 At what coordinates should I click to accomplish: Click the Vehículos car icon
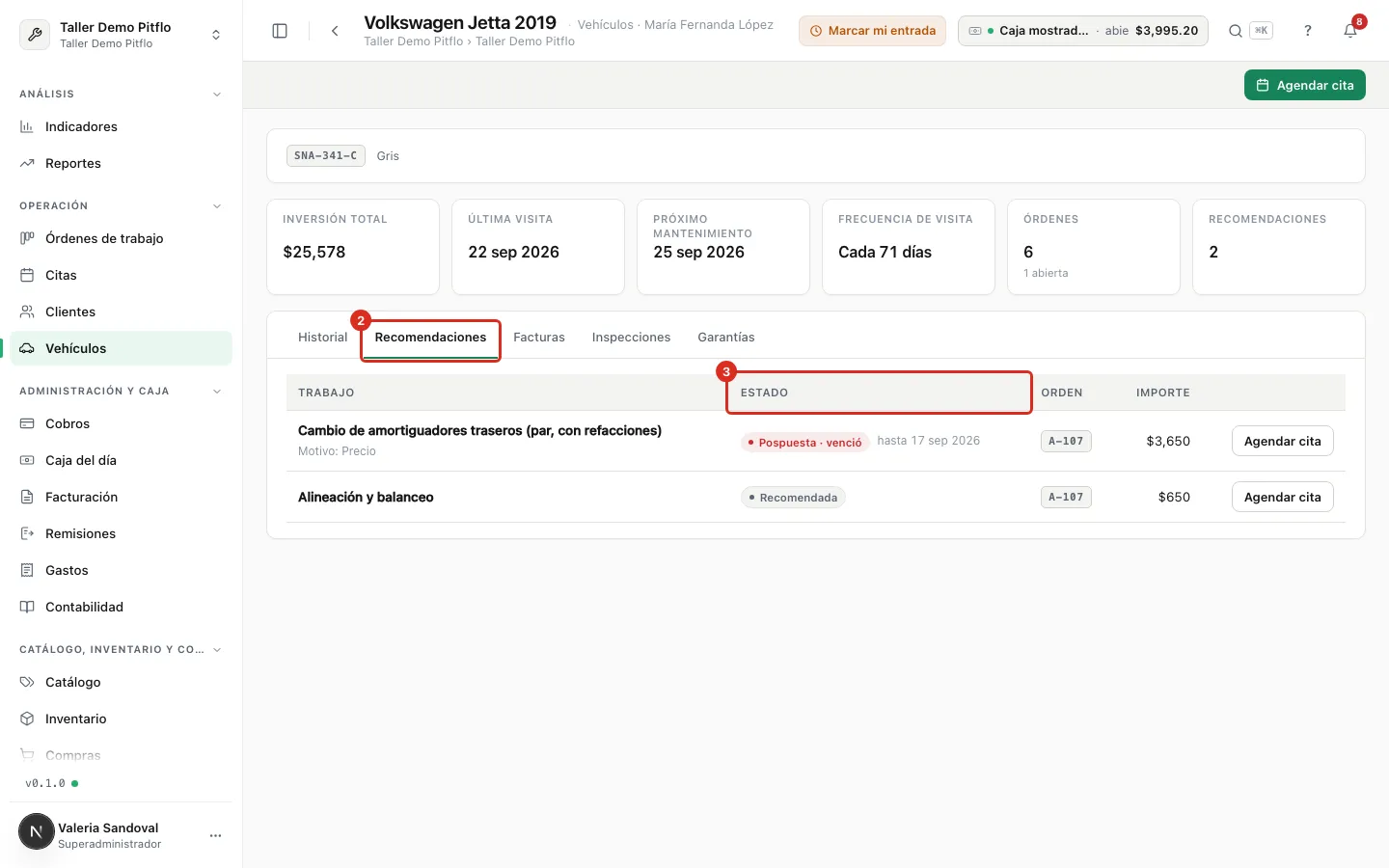[x=27, y=348]
